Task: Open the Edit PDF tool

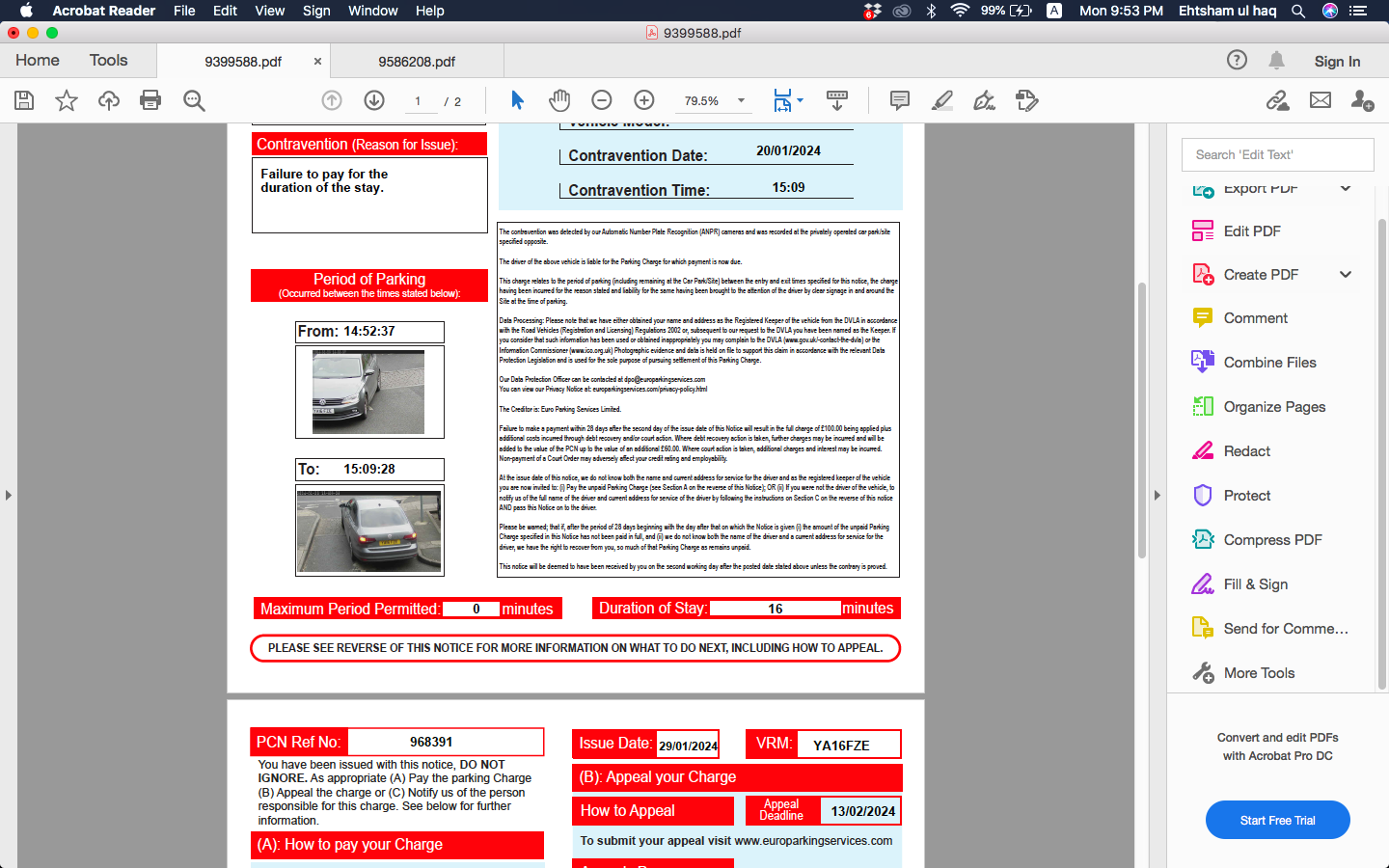Action: [x=1251, y=231]
